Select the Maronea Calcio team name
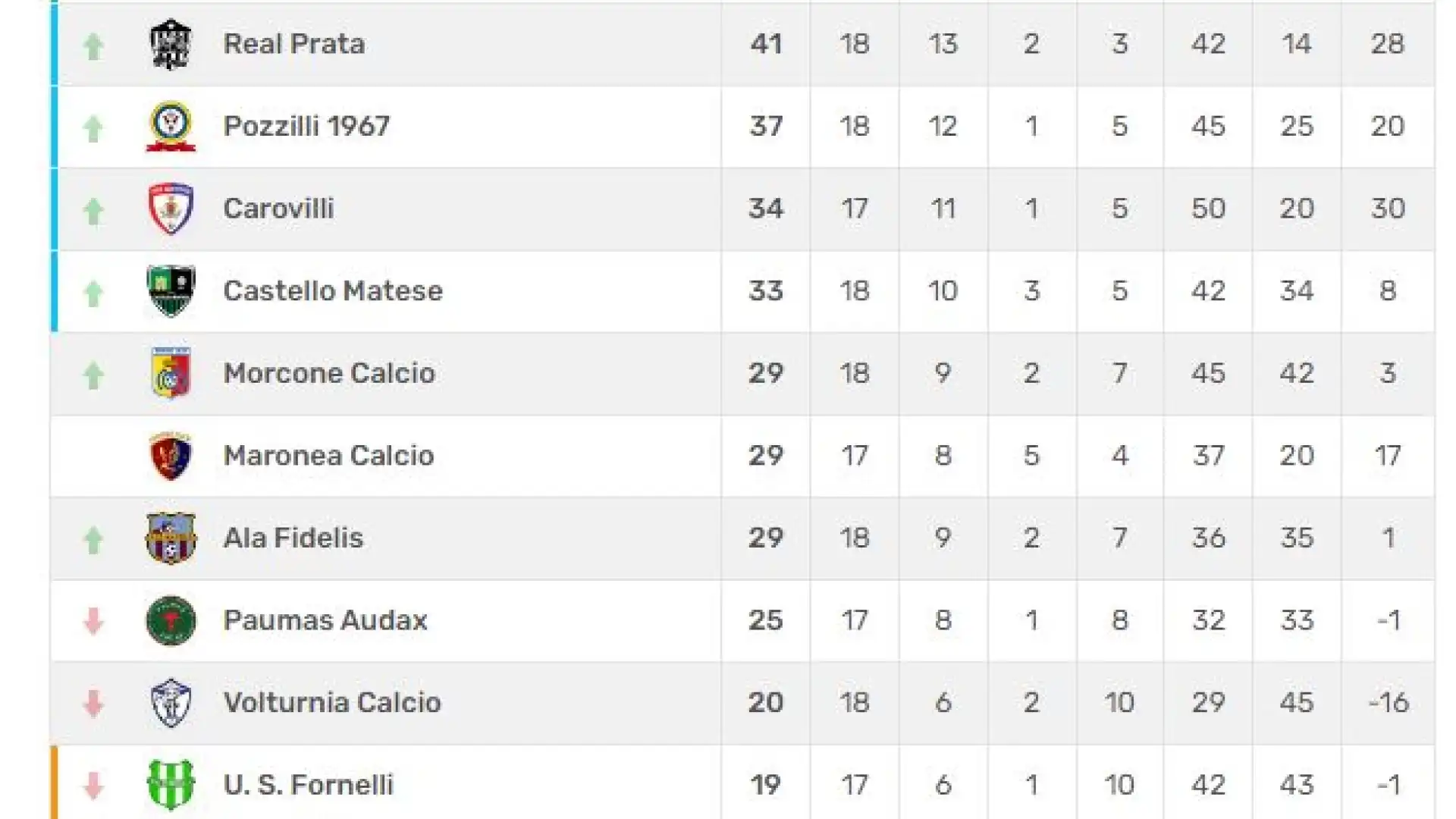 [x=328, y=456]
